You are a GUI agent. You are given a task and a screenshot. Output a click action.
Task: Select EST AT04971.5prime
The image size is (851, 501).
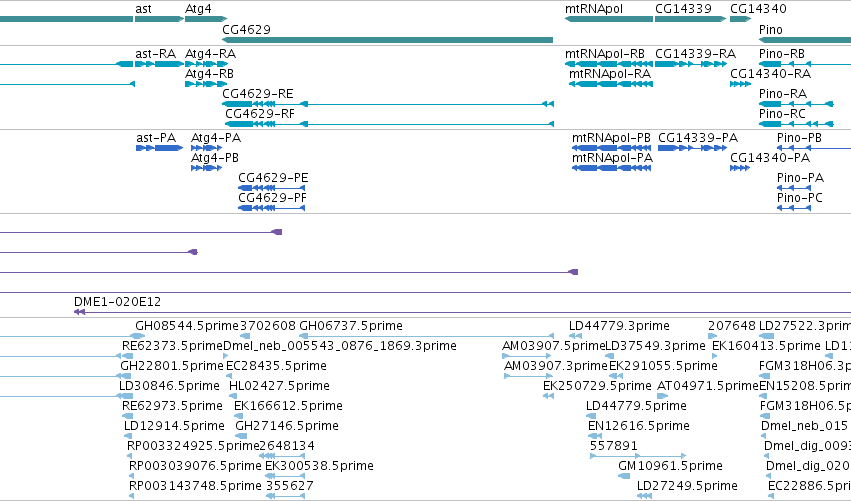pyautogui.click(x=708, y=386)
